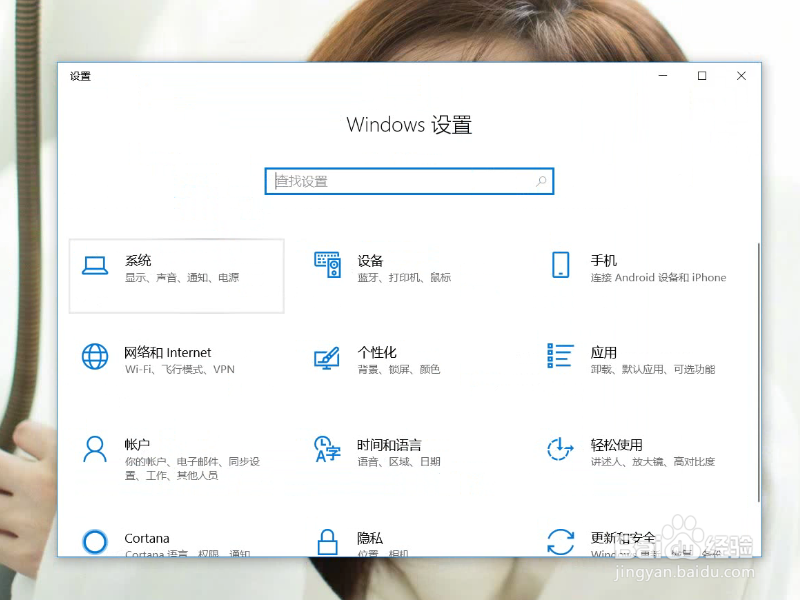Click the 时间和语言 clock icon
Screen dimensions: 800x600
click(328, 449)
